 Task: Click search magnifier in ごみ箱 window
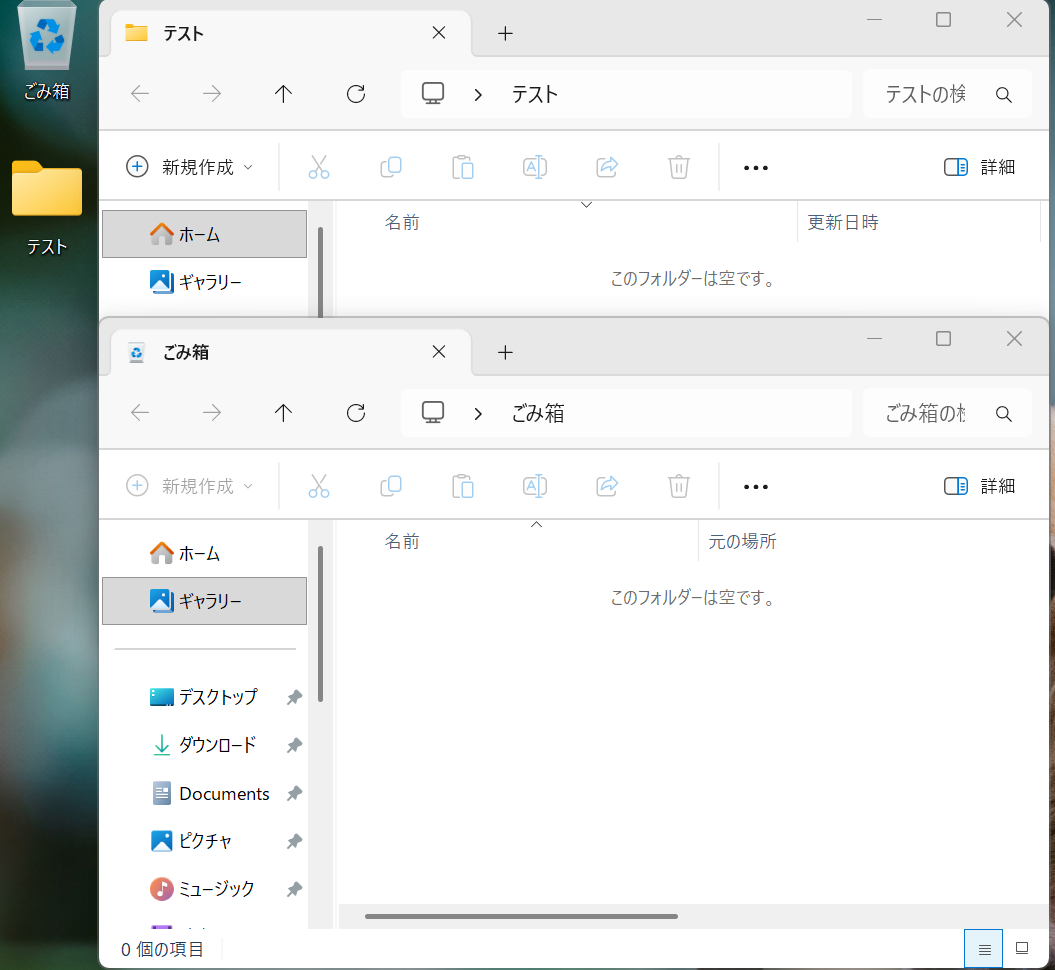pos(1003,414)
